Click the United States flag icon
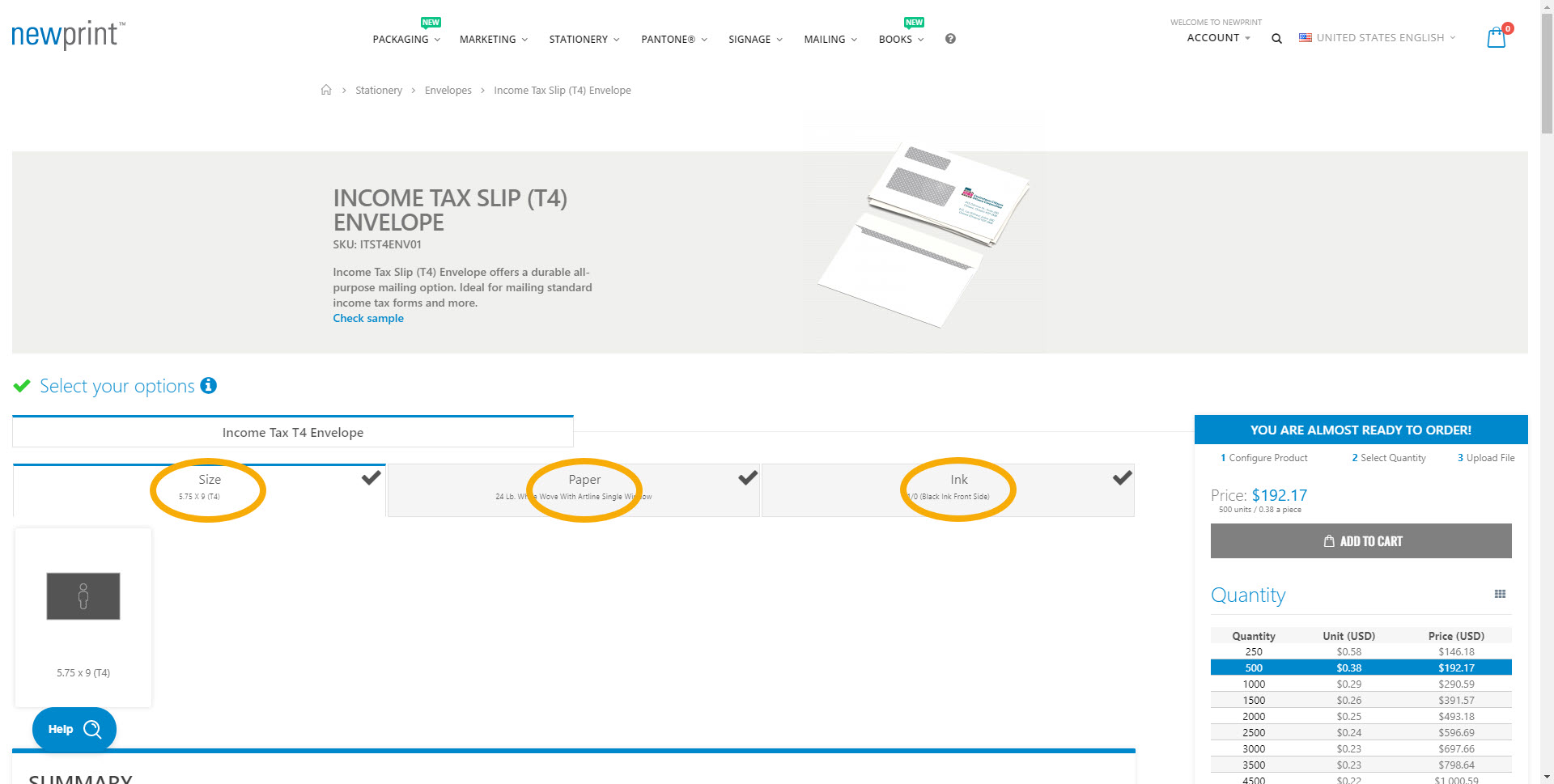Screen dimensions: 1554x784 1306,37
